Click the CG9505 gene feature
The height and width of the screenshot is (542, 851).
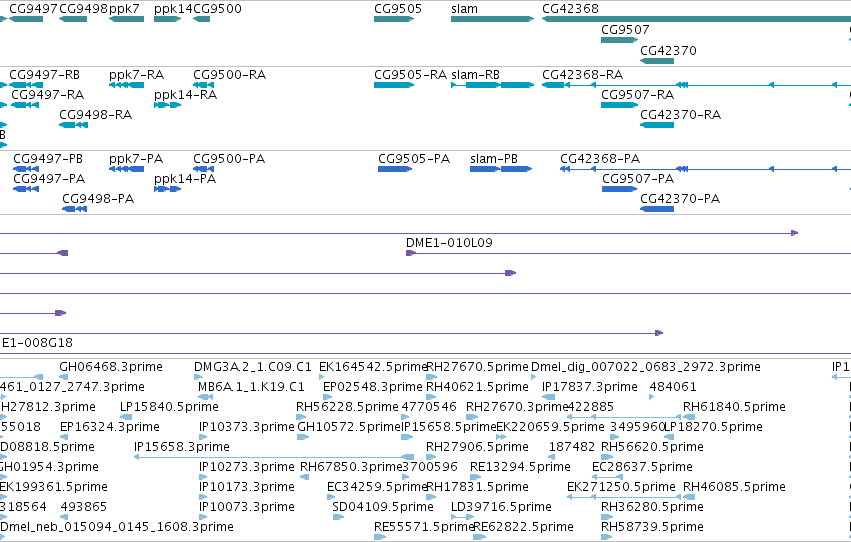coord(394,19)
